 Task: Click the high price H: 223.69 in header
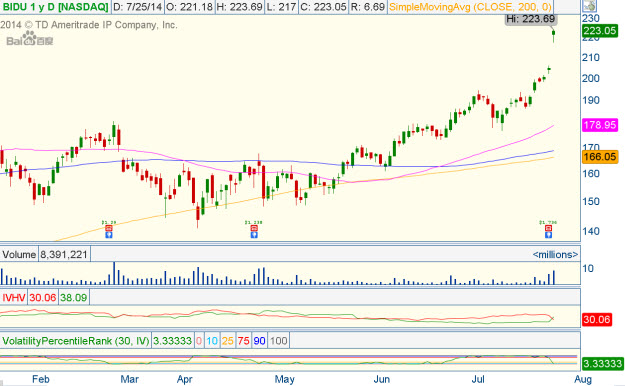(x=239, y=7)
